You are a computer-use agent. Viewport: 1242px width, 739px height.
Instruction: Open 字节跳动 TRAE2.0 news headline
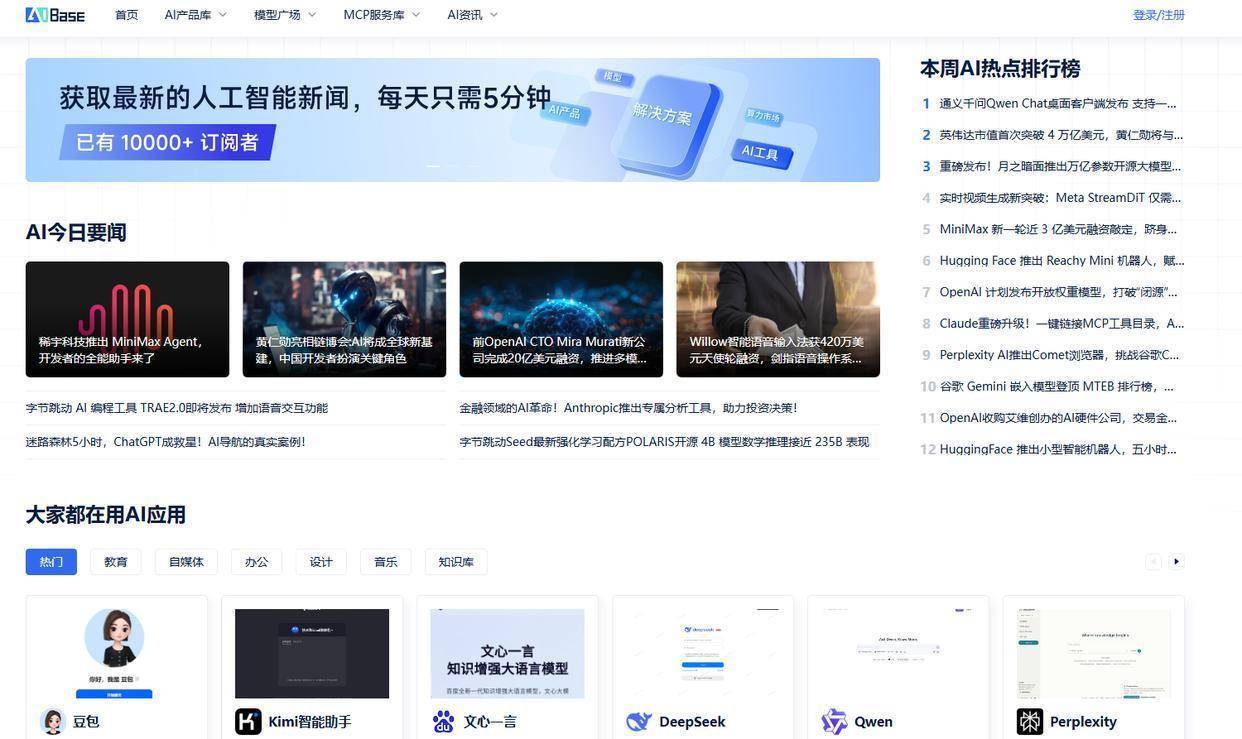coord(177,408)
